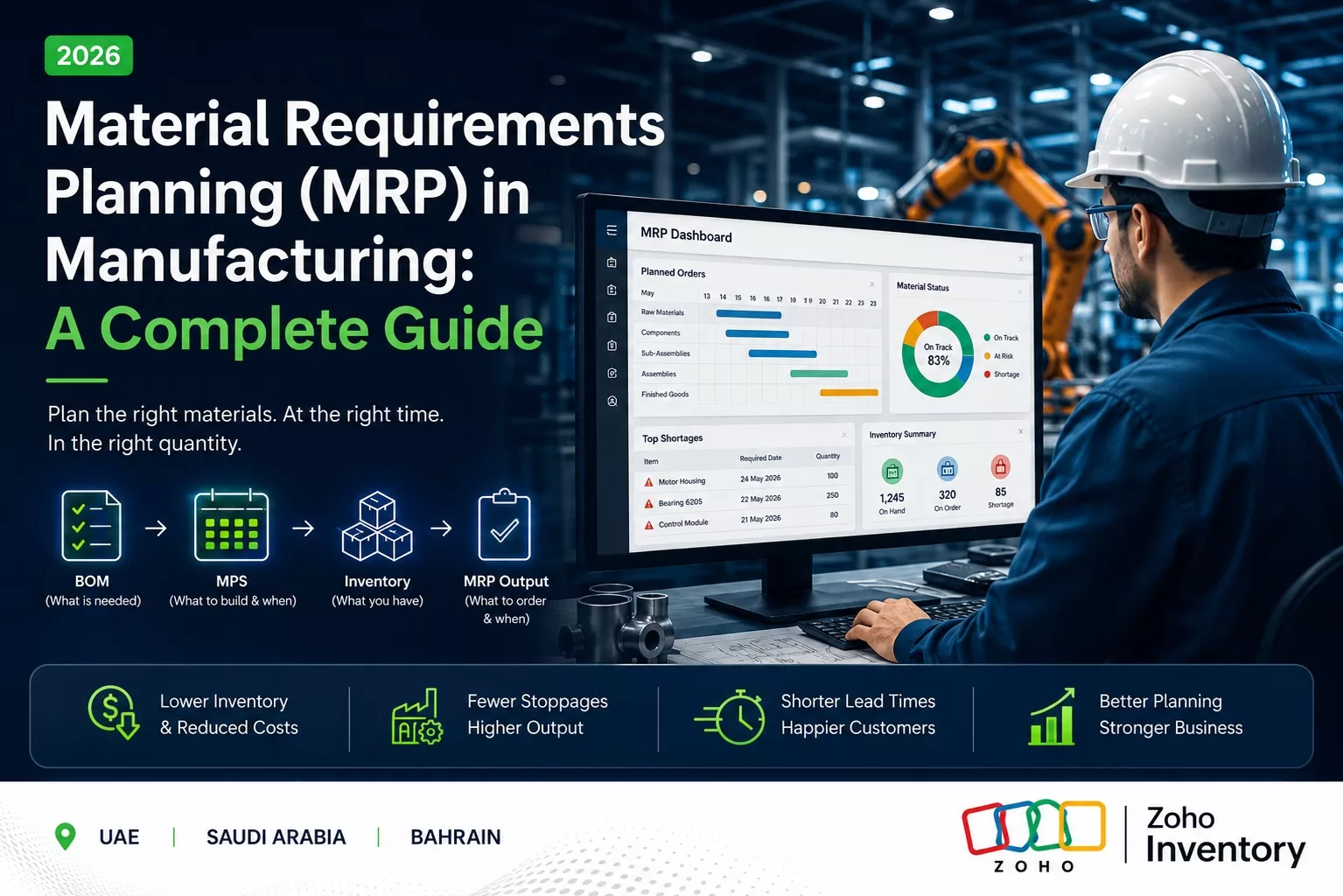1343x896 pixels.
Task: Click the Better Planning growth chart icon
Action: 1052,716
